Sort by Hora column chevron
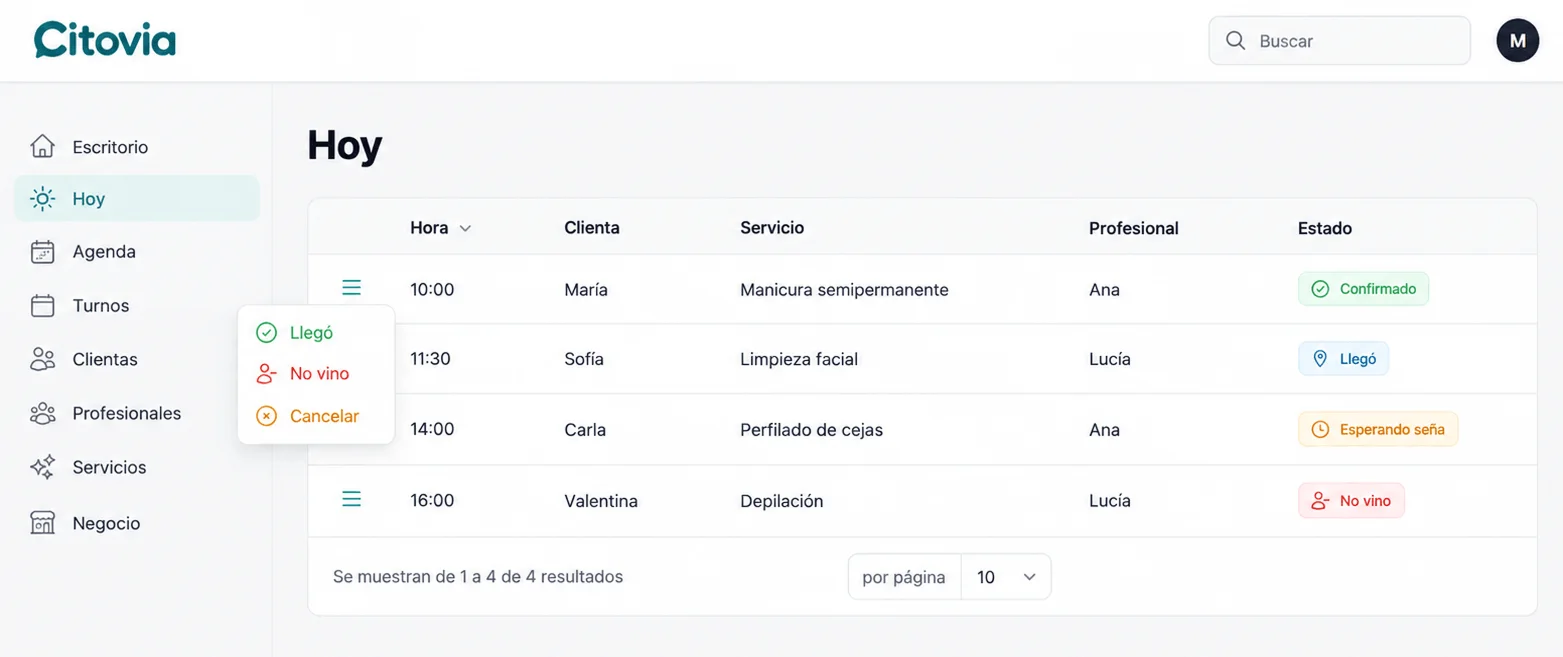 (x=465, y=228)
